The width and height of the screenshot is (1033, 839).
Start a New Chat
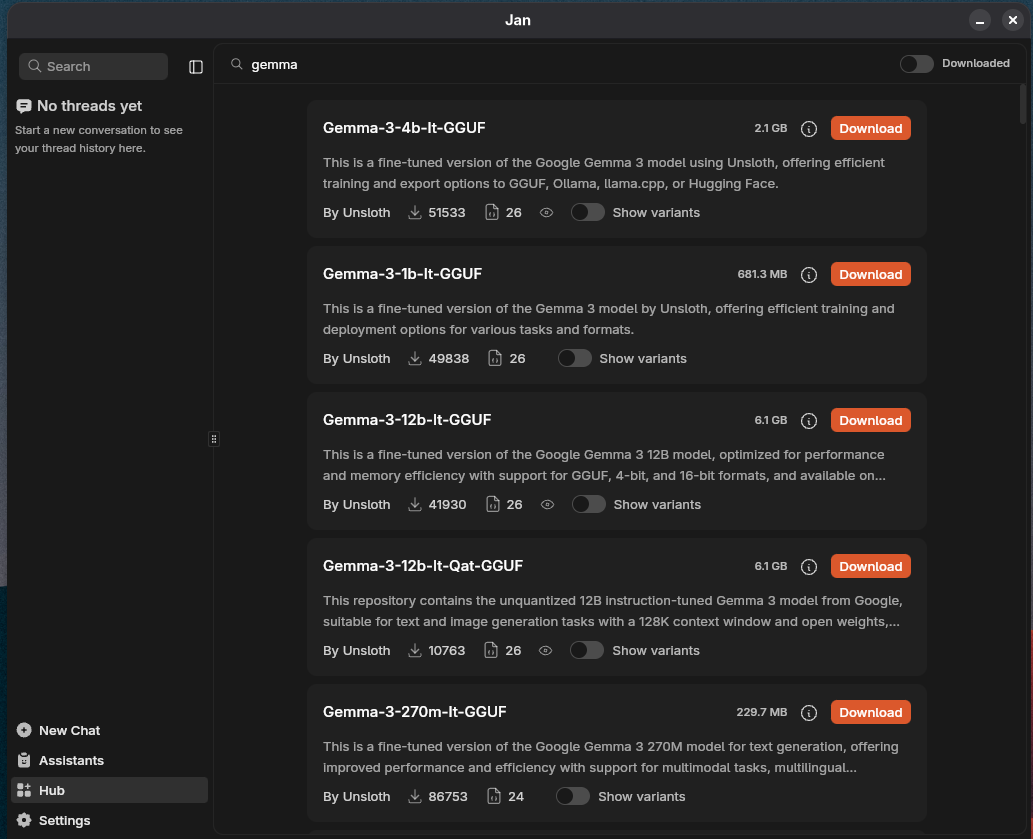pyautogui.click(x=69, y=730)
